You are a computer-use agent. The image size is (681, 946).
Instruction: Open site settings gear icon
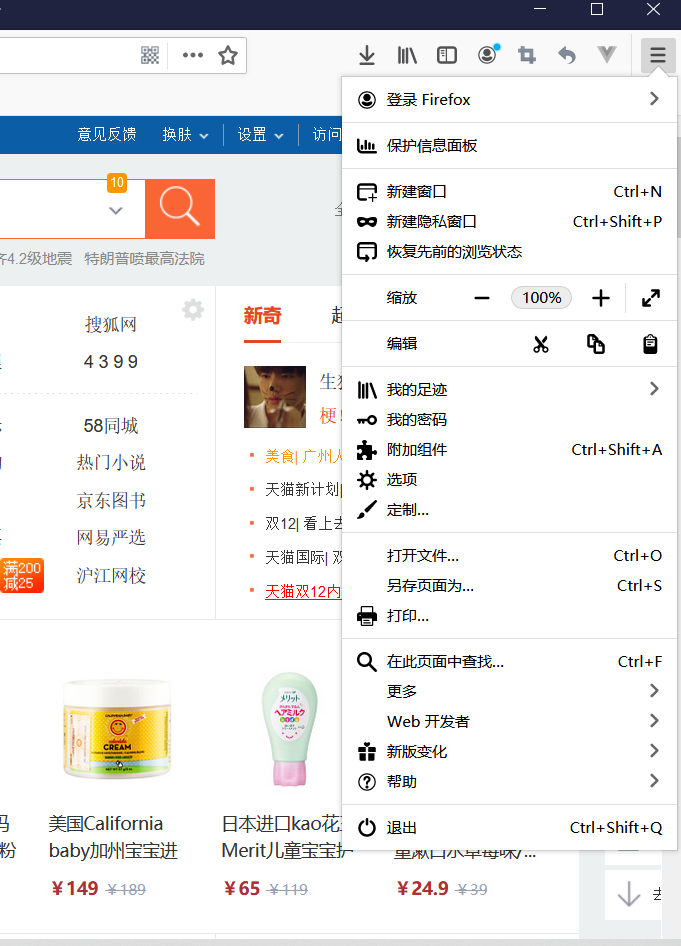click(193, 310)
